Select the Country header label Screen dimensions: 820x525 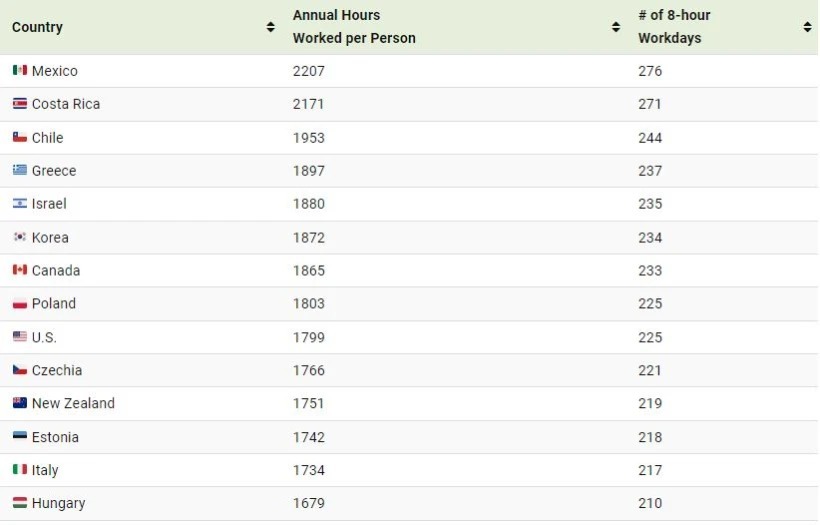37,27
